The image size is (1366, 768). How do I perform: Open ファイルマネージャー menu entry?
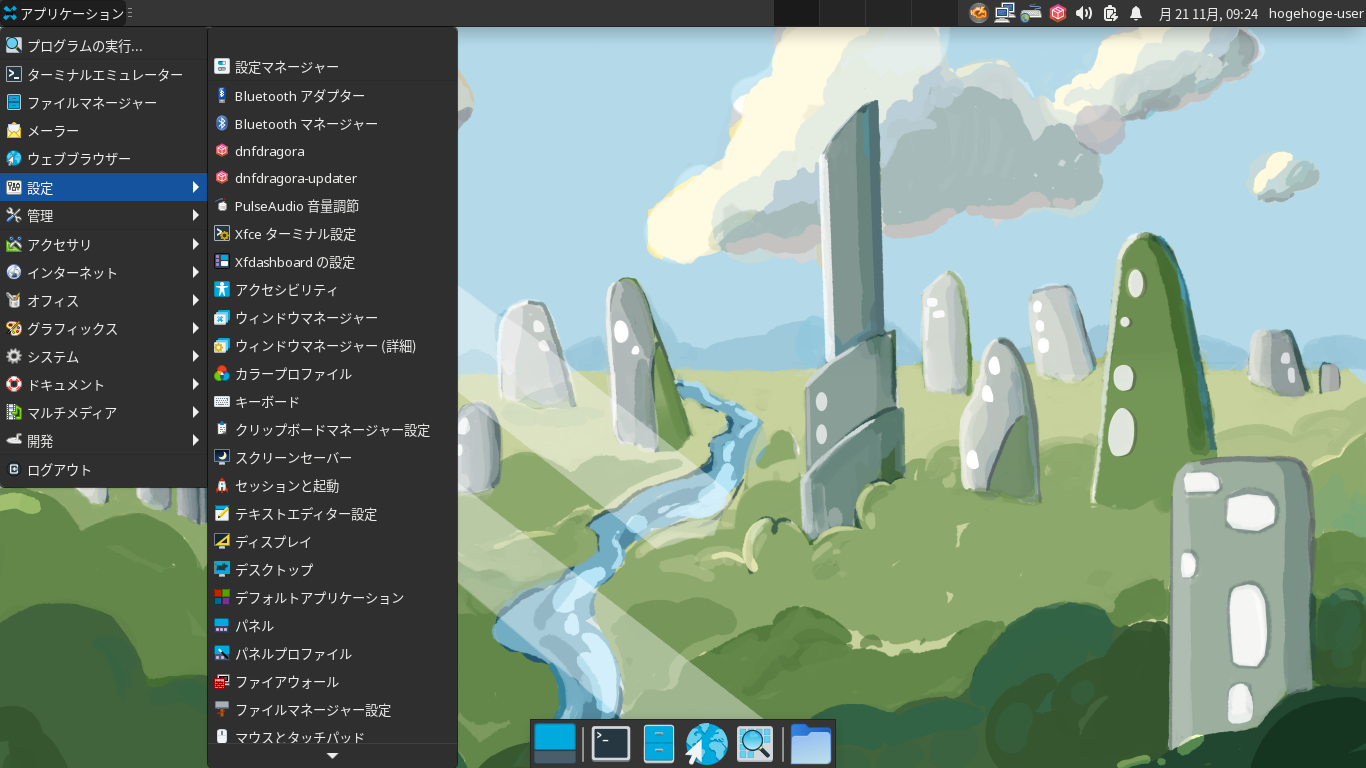pos(103,102)
